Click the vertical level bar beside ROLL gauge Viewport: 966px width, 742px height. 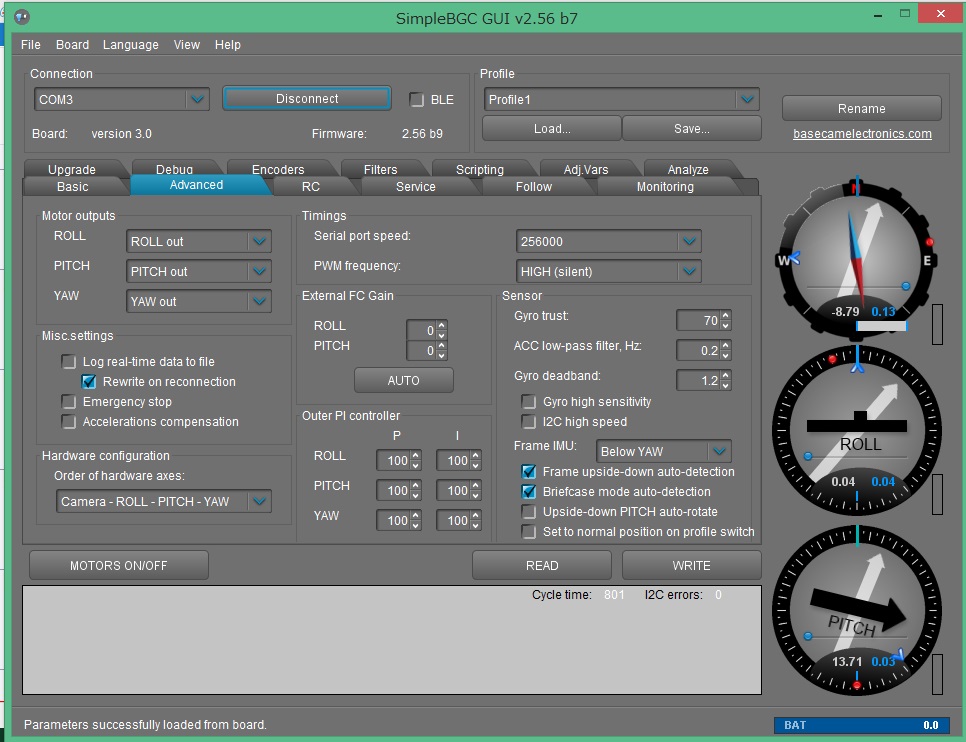937,494
